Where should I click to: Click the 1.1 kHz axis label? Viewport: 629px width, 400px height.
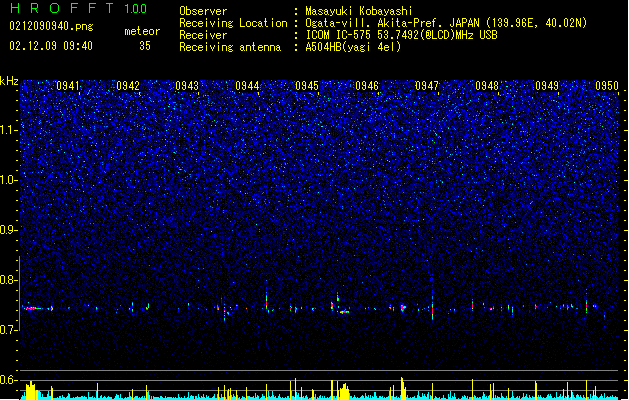(9, 130)
